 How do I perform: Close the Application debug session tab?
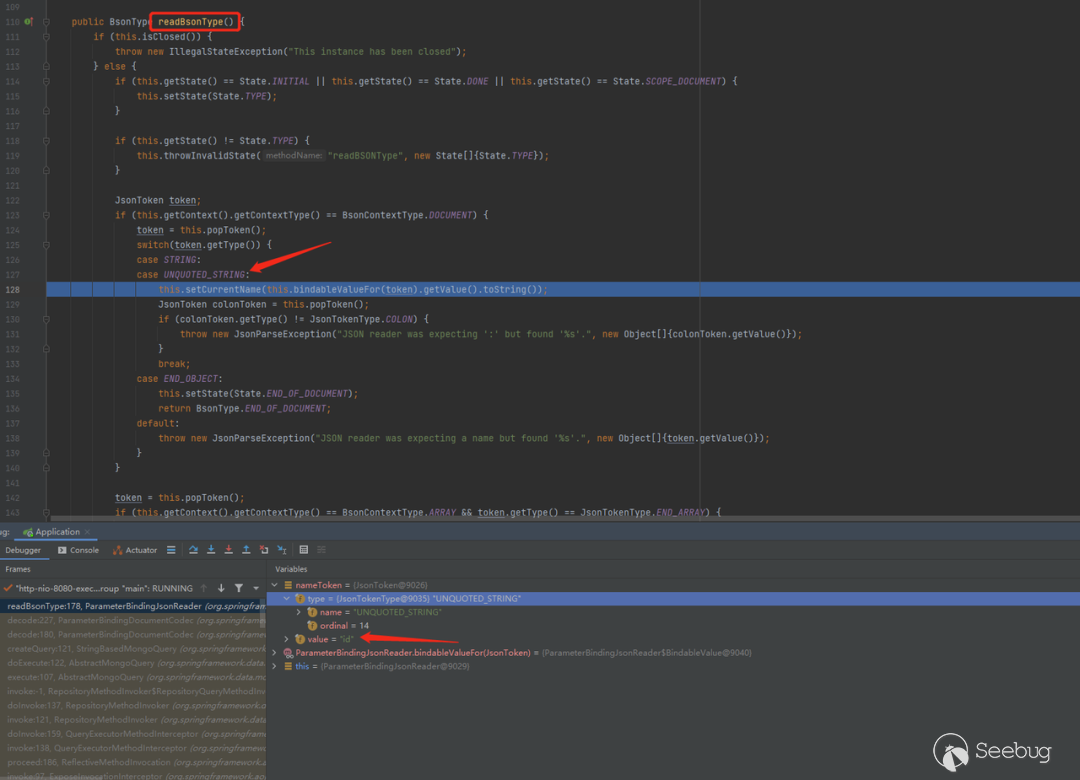click(x=87, y=532)
